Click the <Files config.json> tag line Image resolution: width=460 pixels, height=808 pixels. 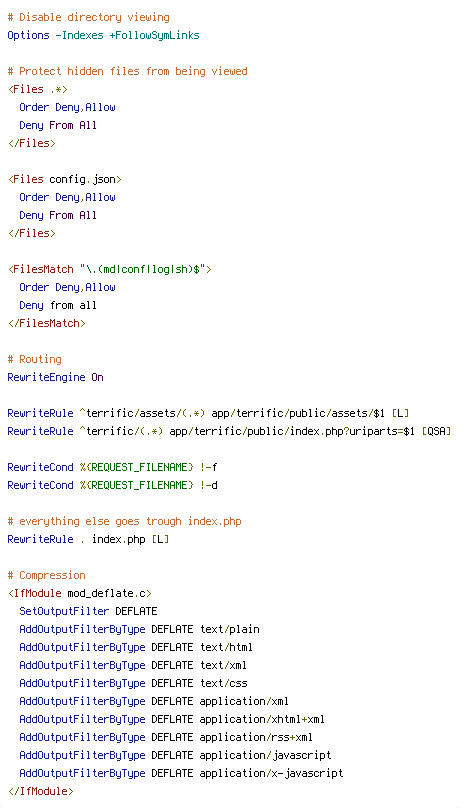point(64,179)
